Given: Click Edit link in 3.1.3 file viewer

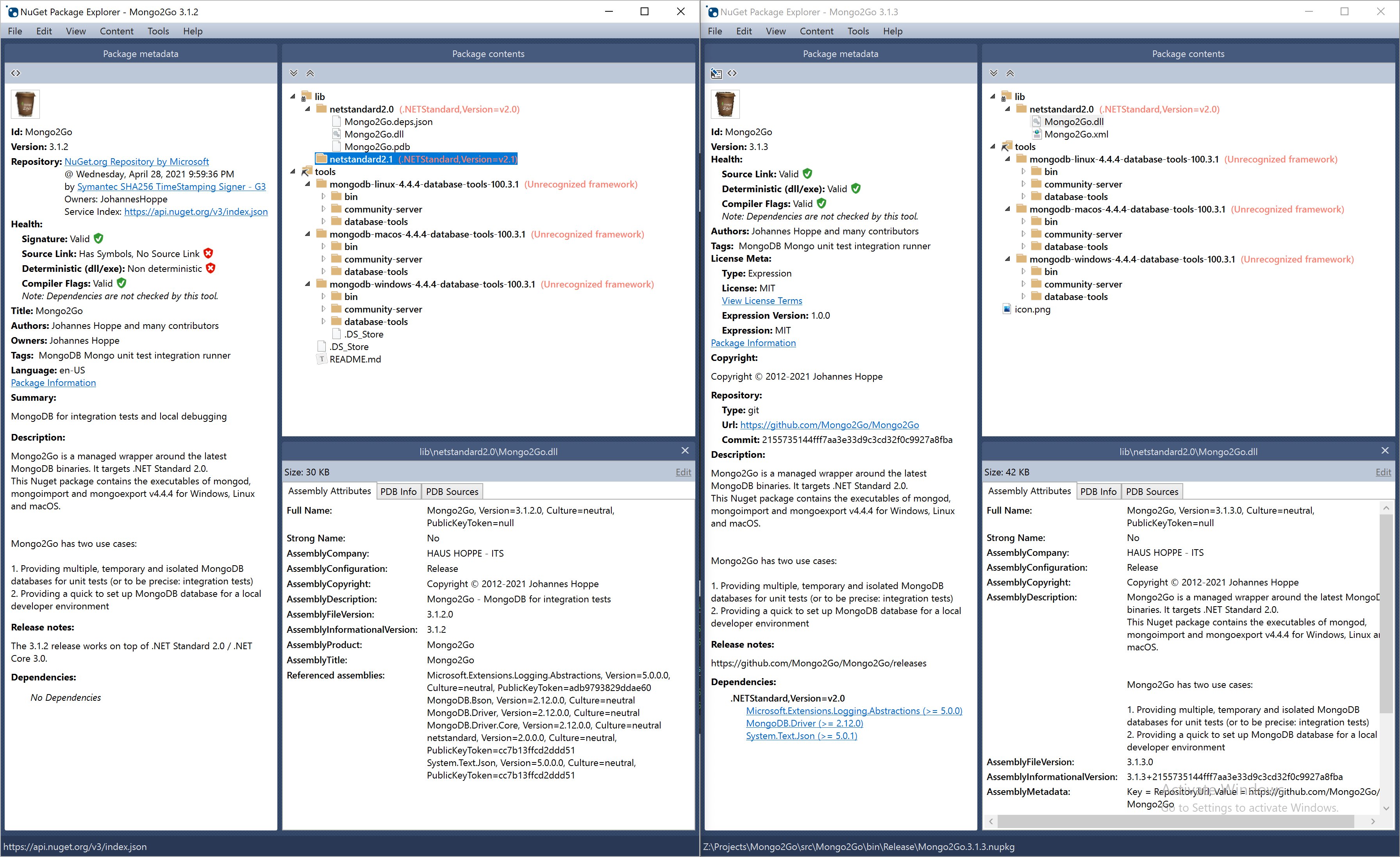Looking at the screenshot, I should point(1384,472).
